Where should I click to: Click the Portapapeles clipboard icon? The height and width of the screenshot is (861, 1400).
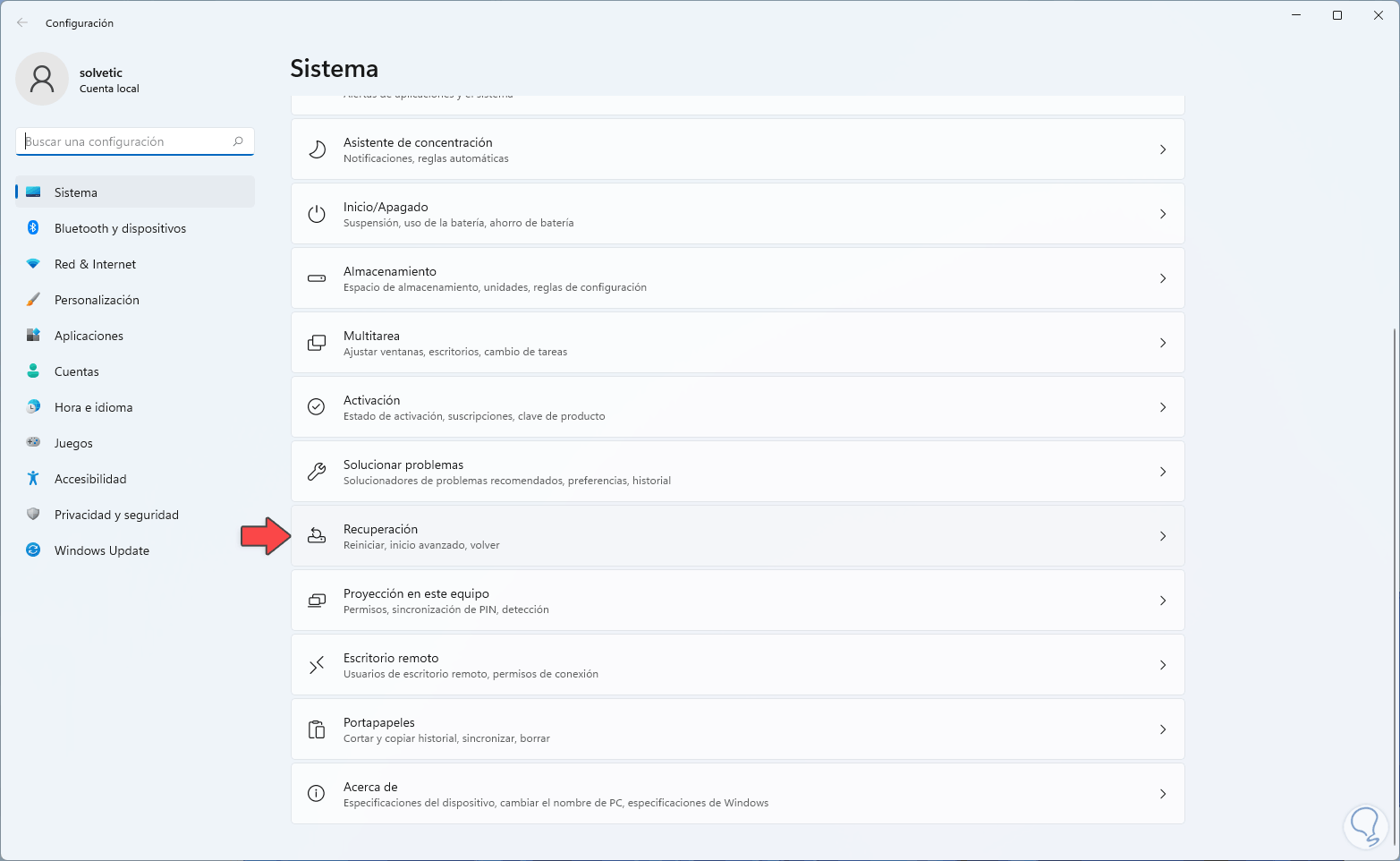(317, 729)
